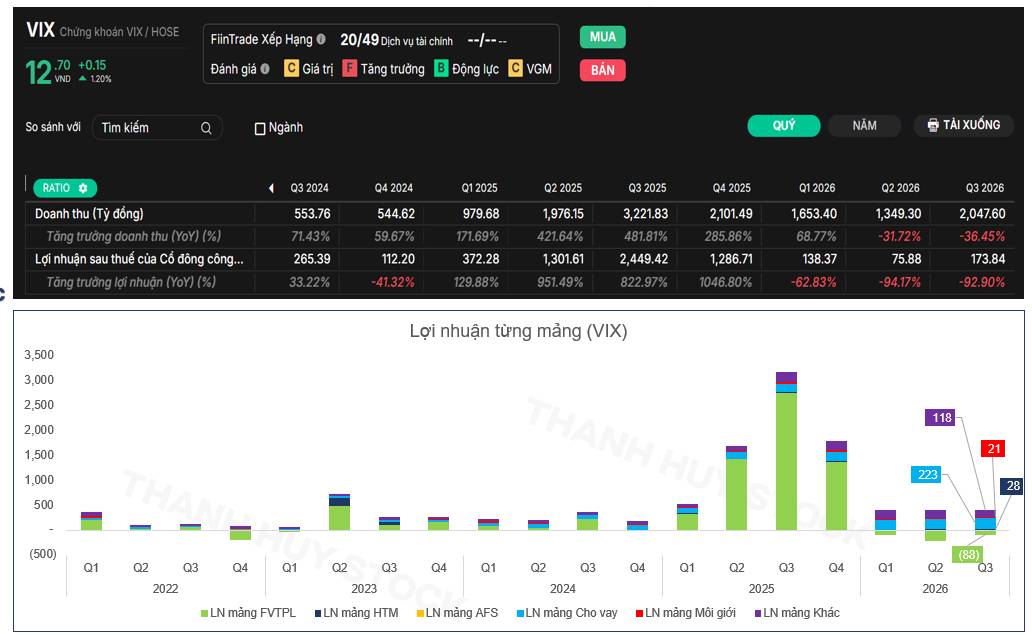Click the chart title Lợi nhuận từng mảng (VIX)
This screenshot has height=635, width=1032.
pyautogui.click(x=518, y=330)
